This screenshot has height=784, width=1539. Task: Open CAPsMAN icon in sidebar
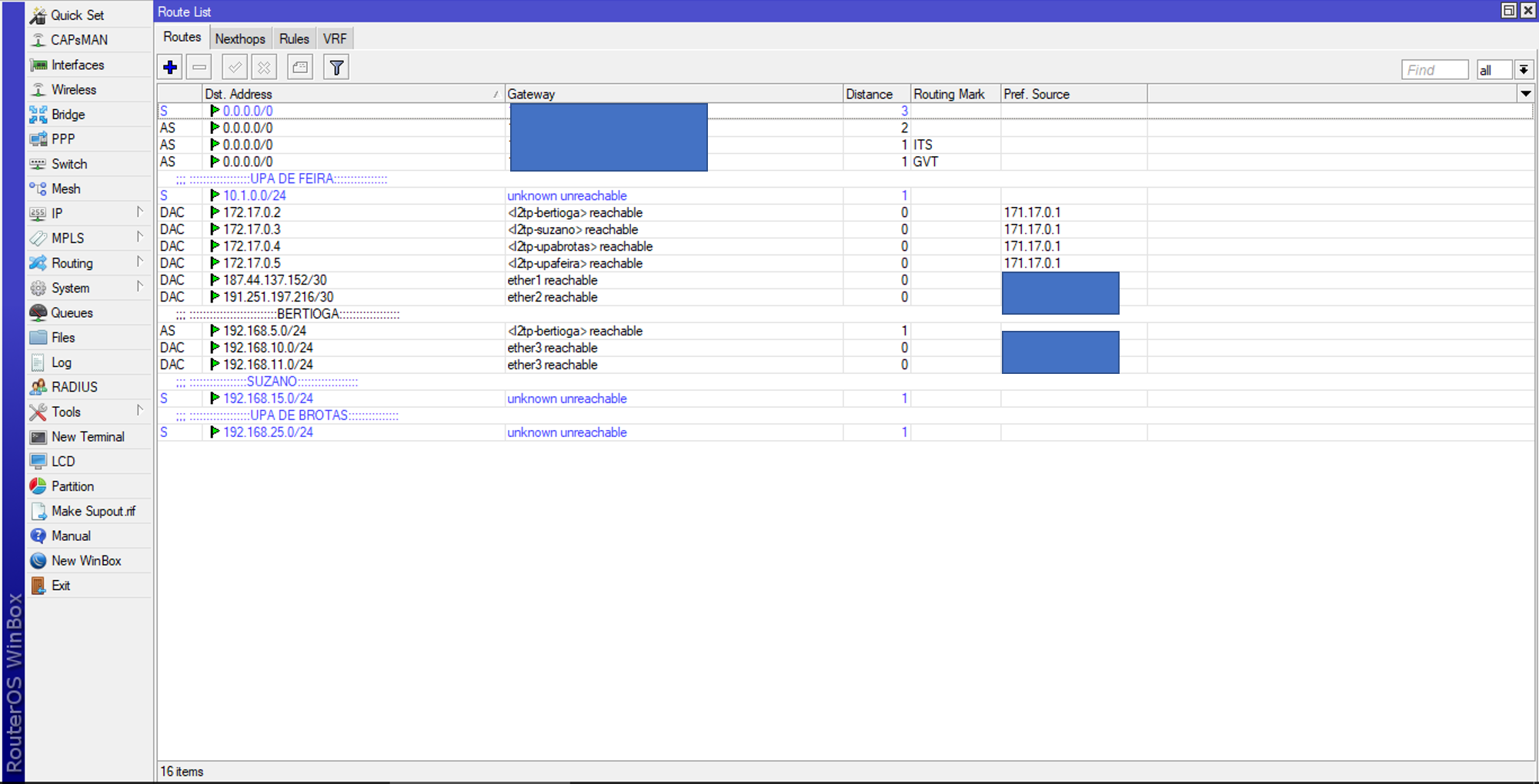pos(38,40)
